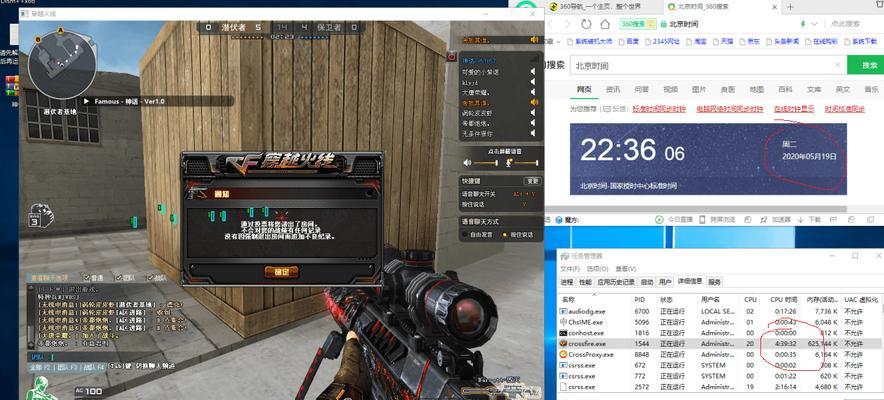Image resolution: width=884 pixels, height=400 pixels.
Task: Select the CrossProxy.exe process row
Action: [x=719, y=354]
